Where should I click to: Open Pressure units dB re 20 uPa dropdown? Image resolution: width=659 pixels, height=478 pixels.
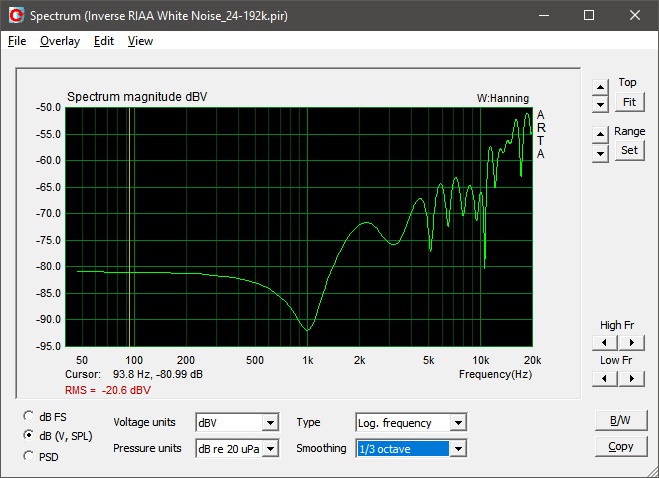[x=270, y=449]
